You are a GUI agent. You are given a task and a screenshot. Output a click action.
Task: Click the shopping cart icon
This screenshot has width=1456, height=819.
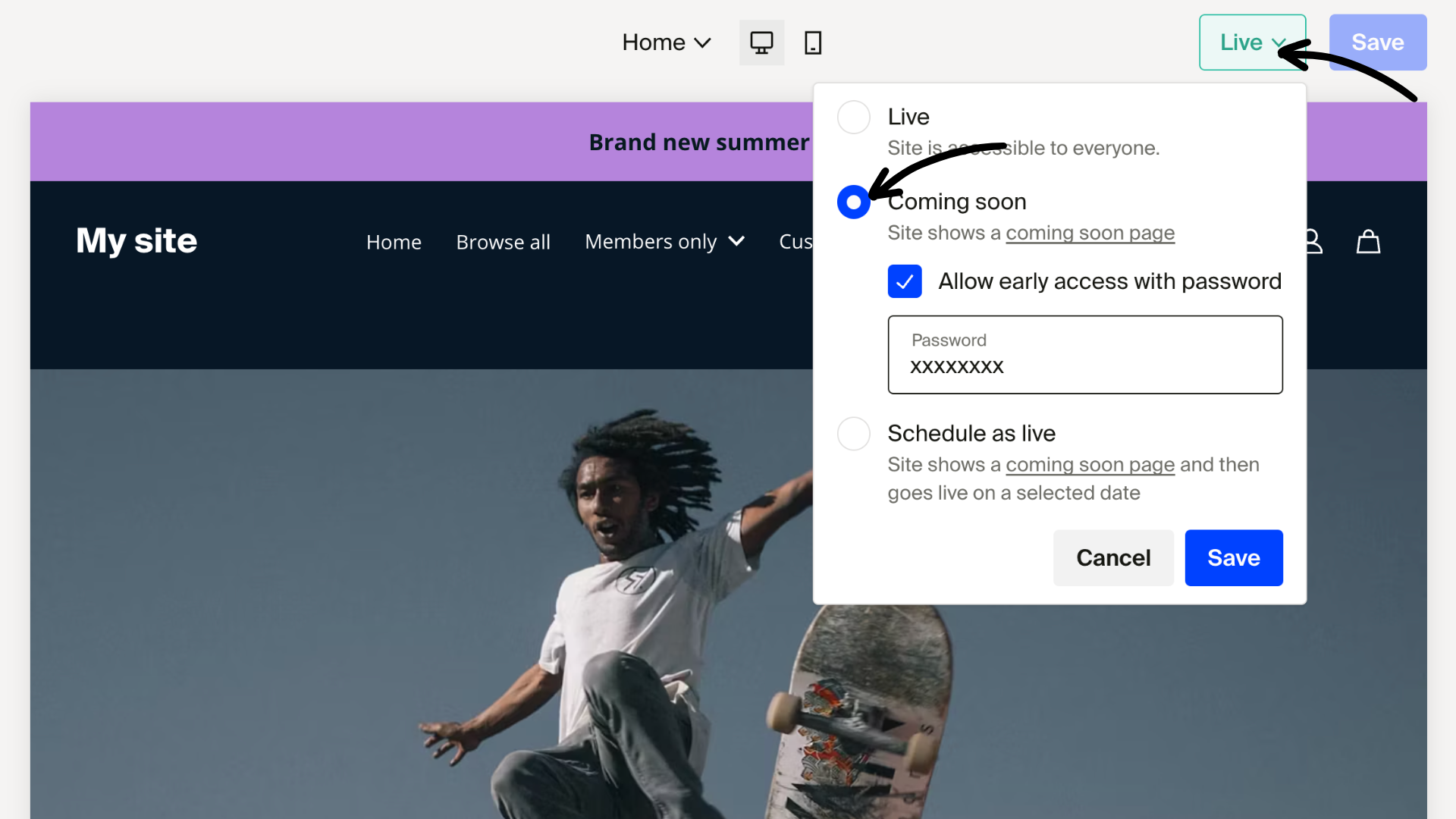[1368, 241]
